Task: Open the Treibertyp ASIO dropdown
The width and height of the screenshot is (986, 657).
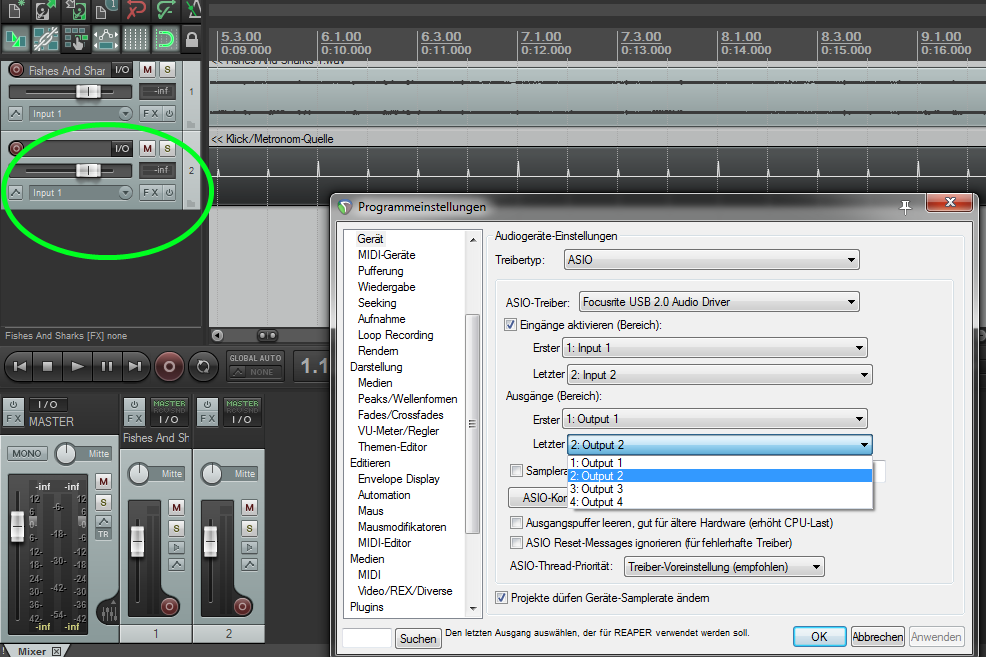Action: [710, 260]
